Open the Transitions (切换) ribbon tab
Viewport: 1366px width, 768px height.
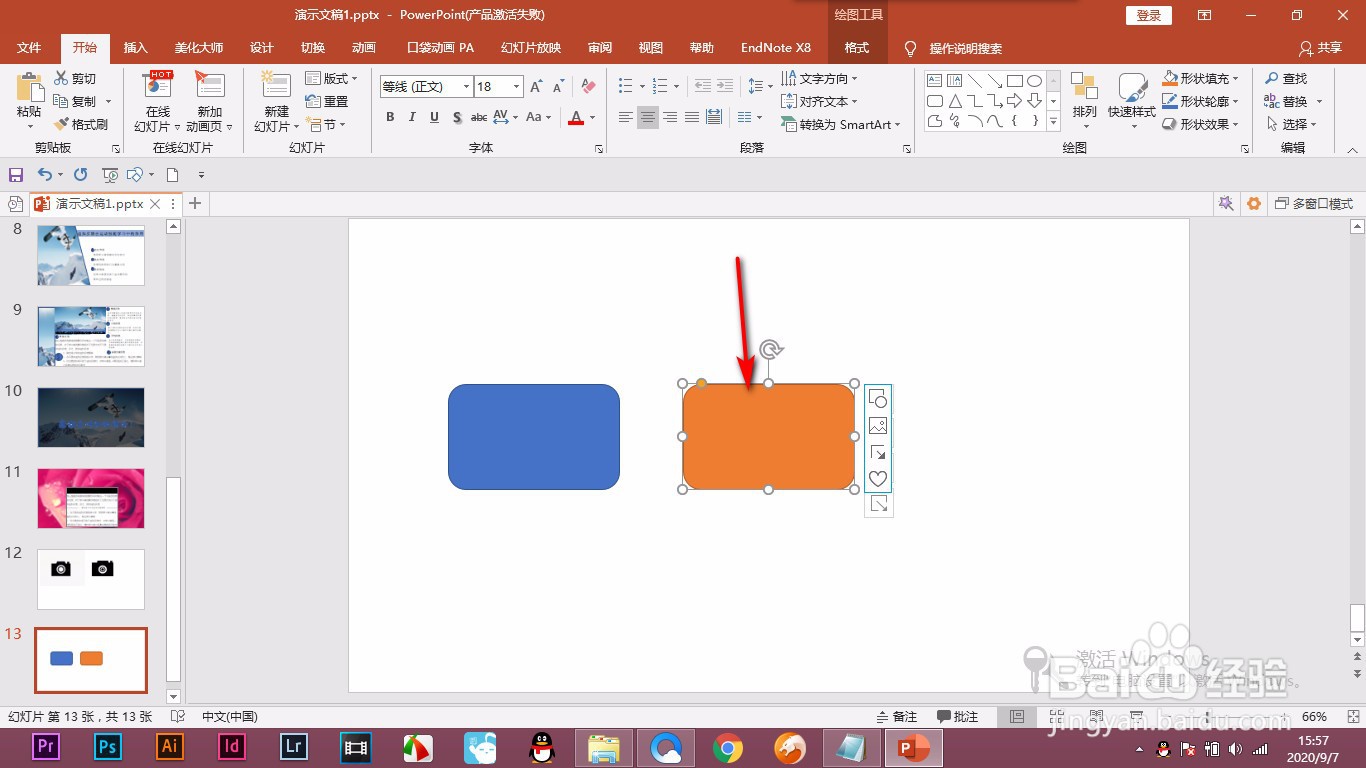pyautogui.click(x=313, y=48)
